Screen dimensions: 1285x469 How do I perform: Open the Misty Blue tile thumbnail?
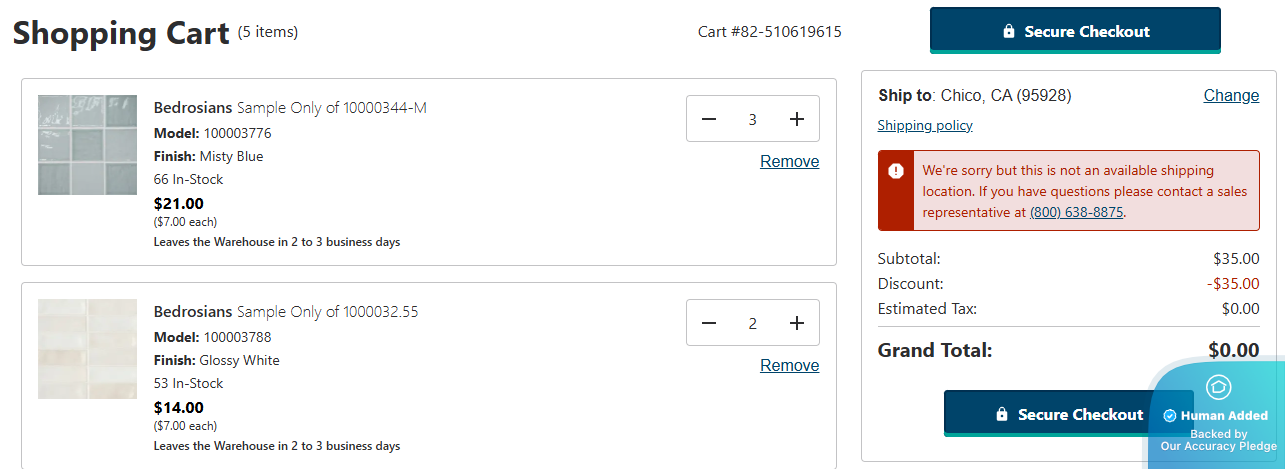87,145
